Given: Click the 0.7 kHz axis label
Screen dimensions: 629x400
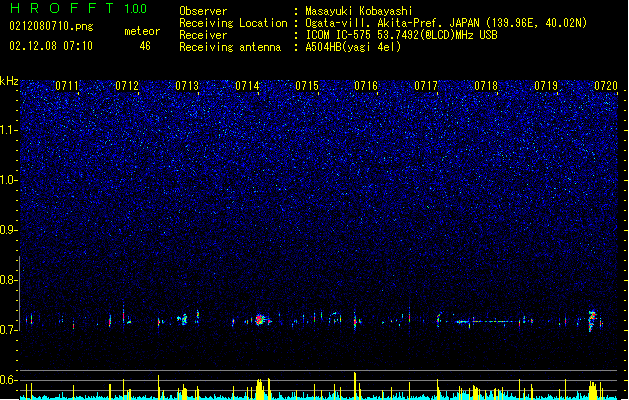Looking at the screenshot, I should click(x=8, y=330).
